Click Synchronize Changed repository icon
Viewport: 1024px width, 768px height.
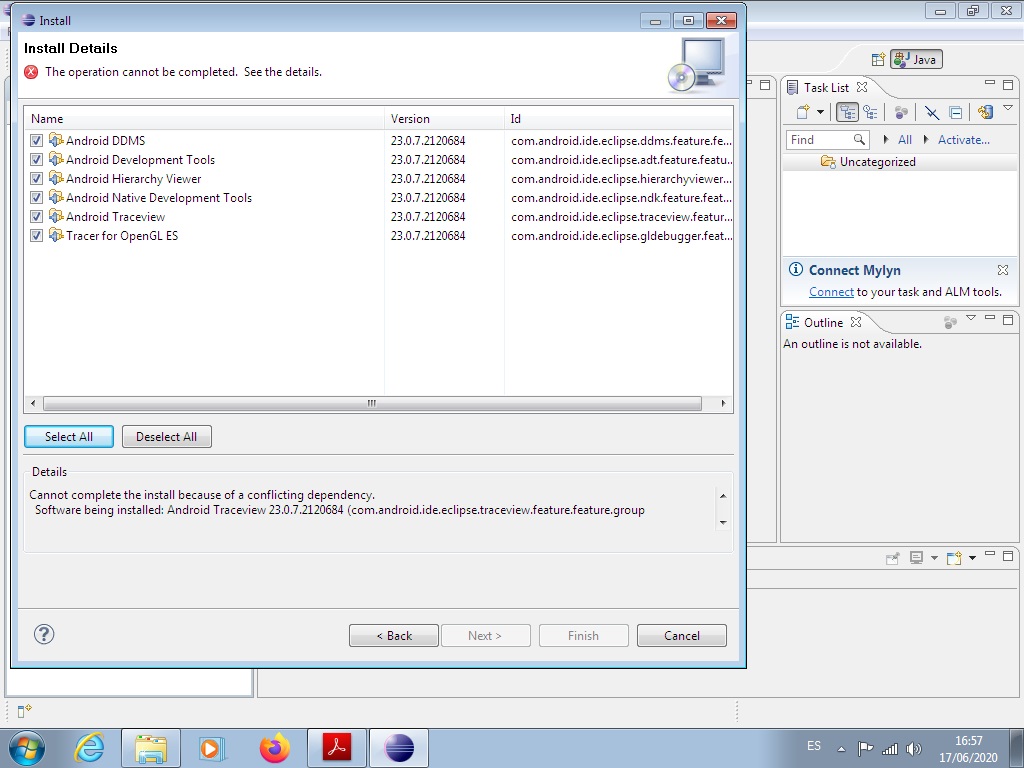click(x=985, y=112)
